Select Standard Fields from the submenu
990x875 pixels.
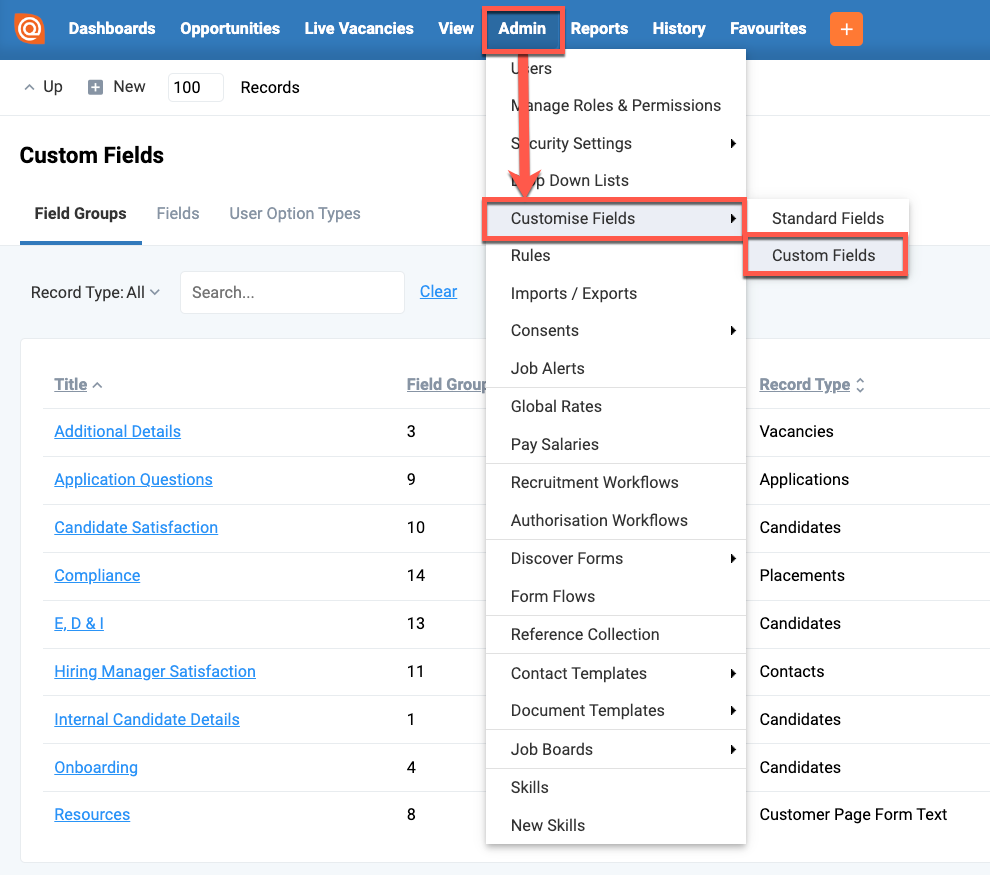pos(827,218)
